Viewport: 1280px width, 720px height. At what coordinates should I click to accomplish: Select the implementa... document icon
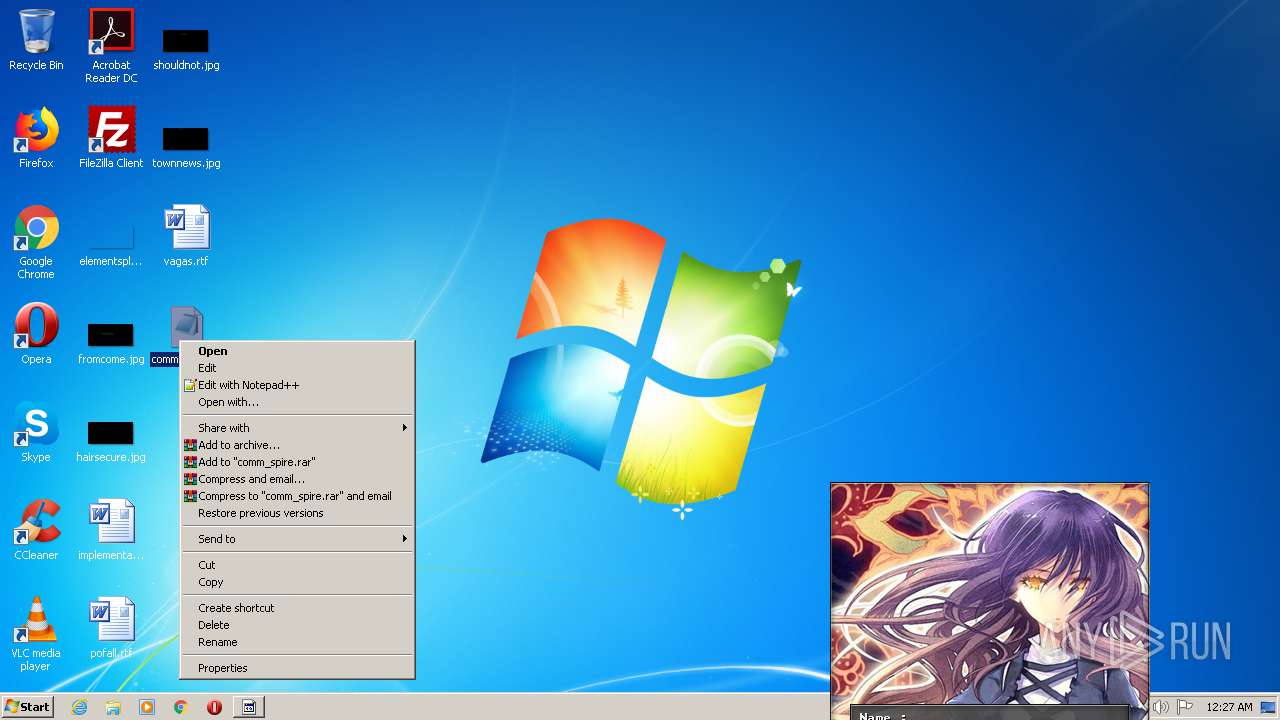(111, 530)
